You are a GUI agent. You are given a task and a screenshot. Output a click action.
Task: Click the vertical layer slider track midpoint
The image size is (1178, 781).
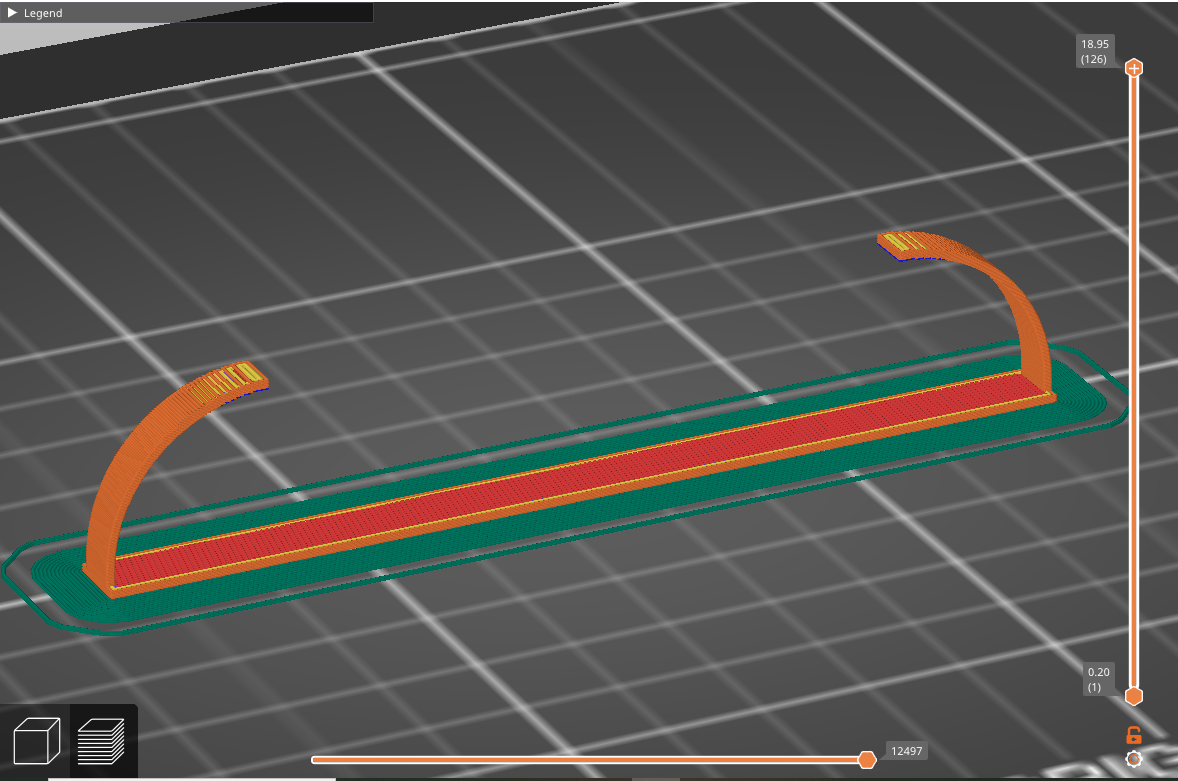1133,382
